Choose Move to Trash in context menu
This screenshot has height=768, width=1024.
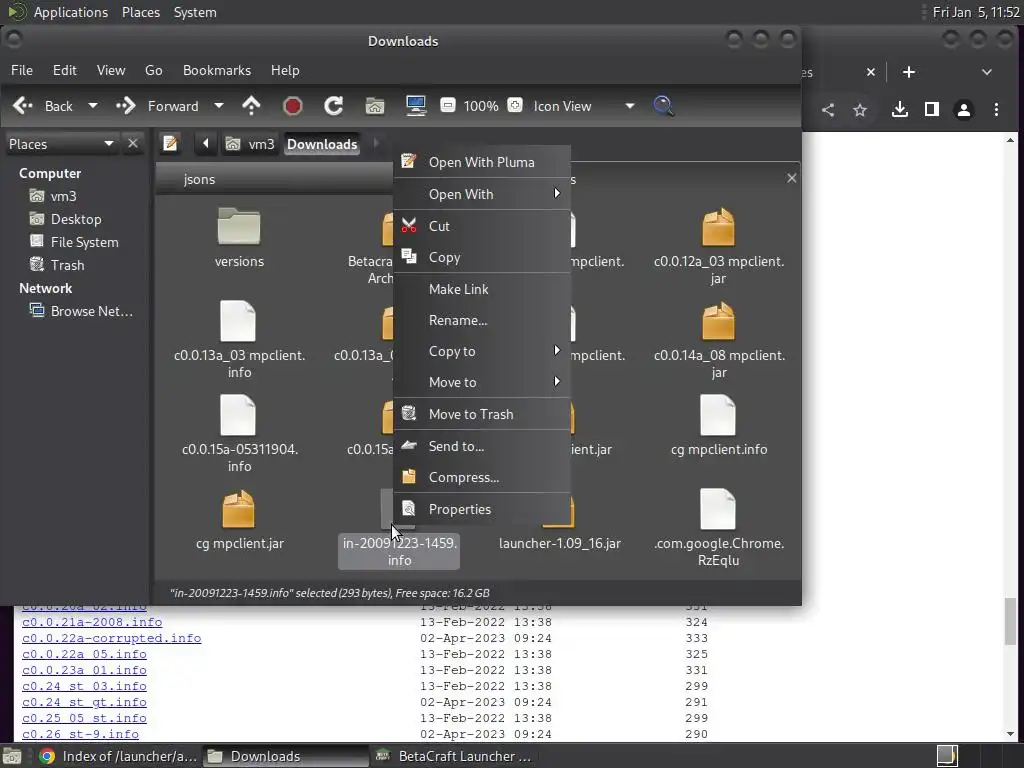point(483,414)
